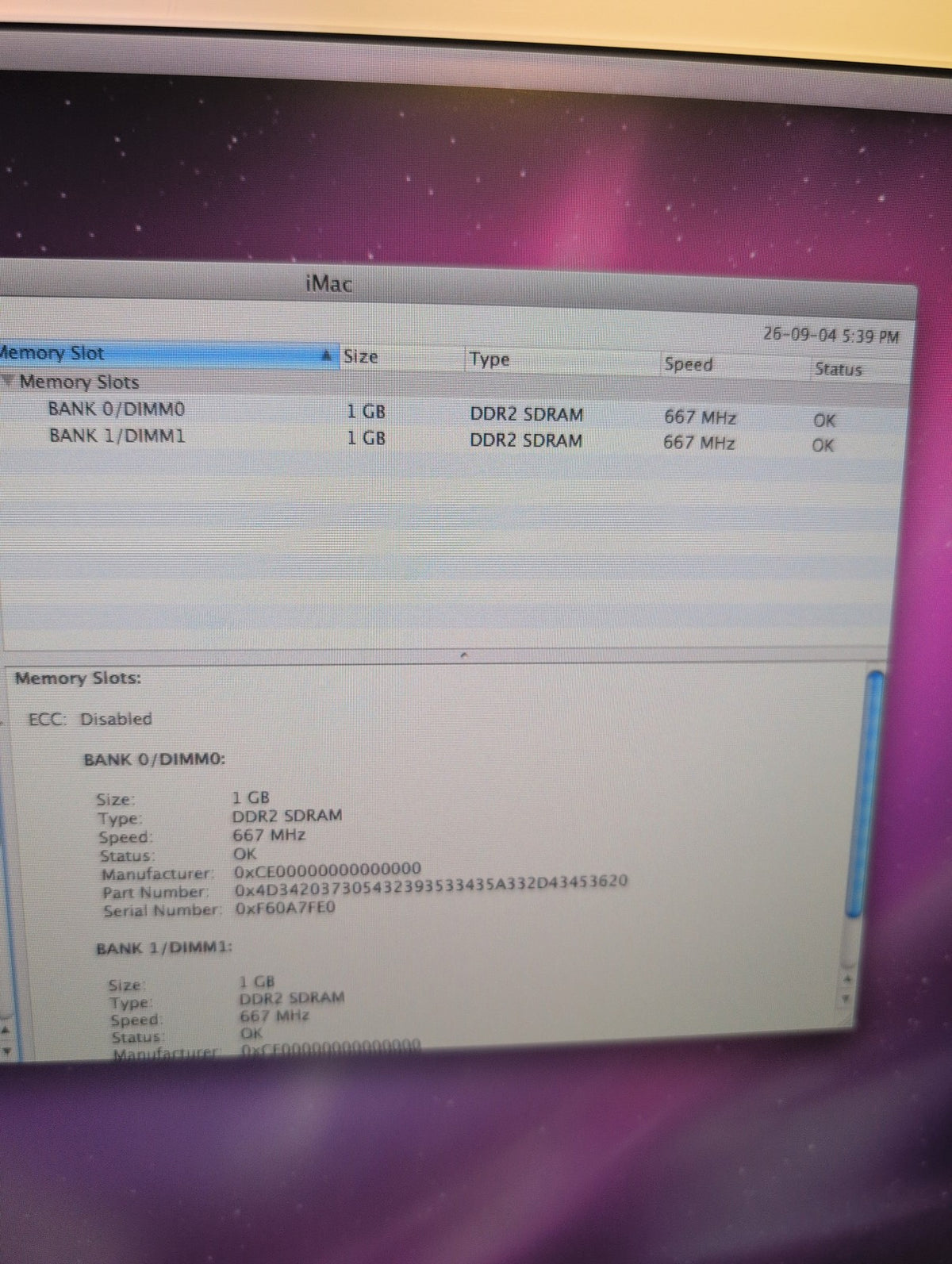Image resolution: width=952 pixels, height=1264 pixels.
Task: Click the DDR2 SDRAM type value under BANK 0/DIMM0 details
Action: tap(287, 816)
